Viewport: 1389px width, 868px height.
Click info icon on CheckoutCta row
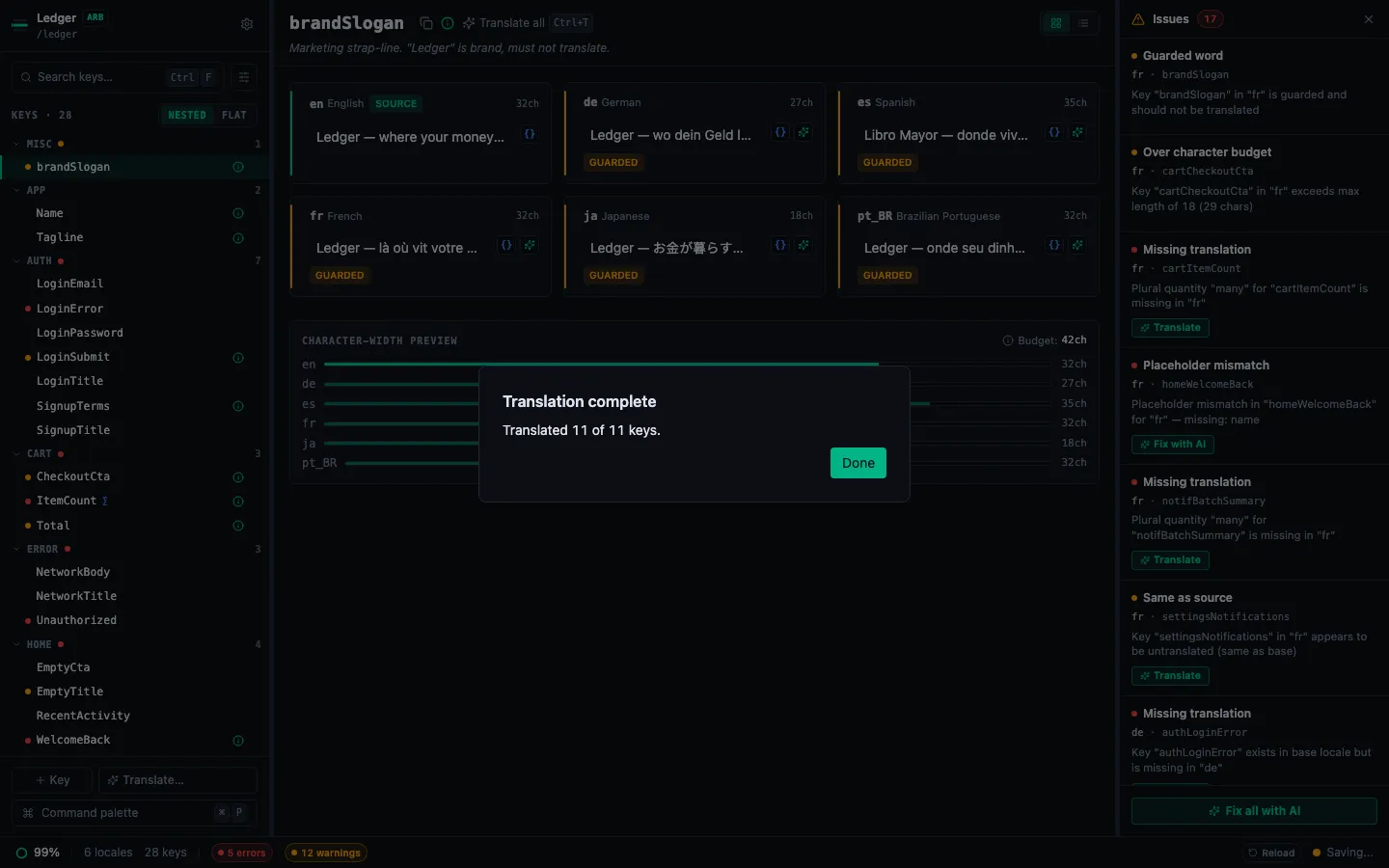click(238, 477)
